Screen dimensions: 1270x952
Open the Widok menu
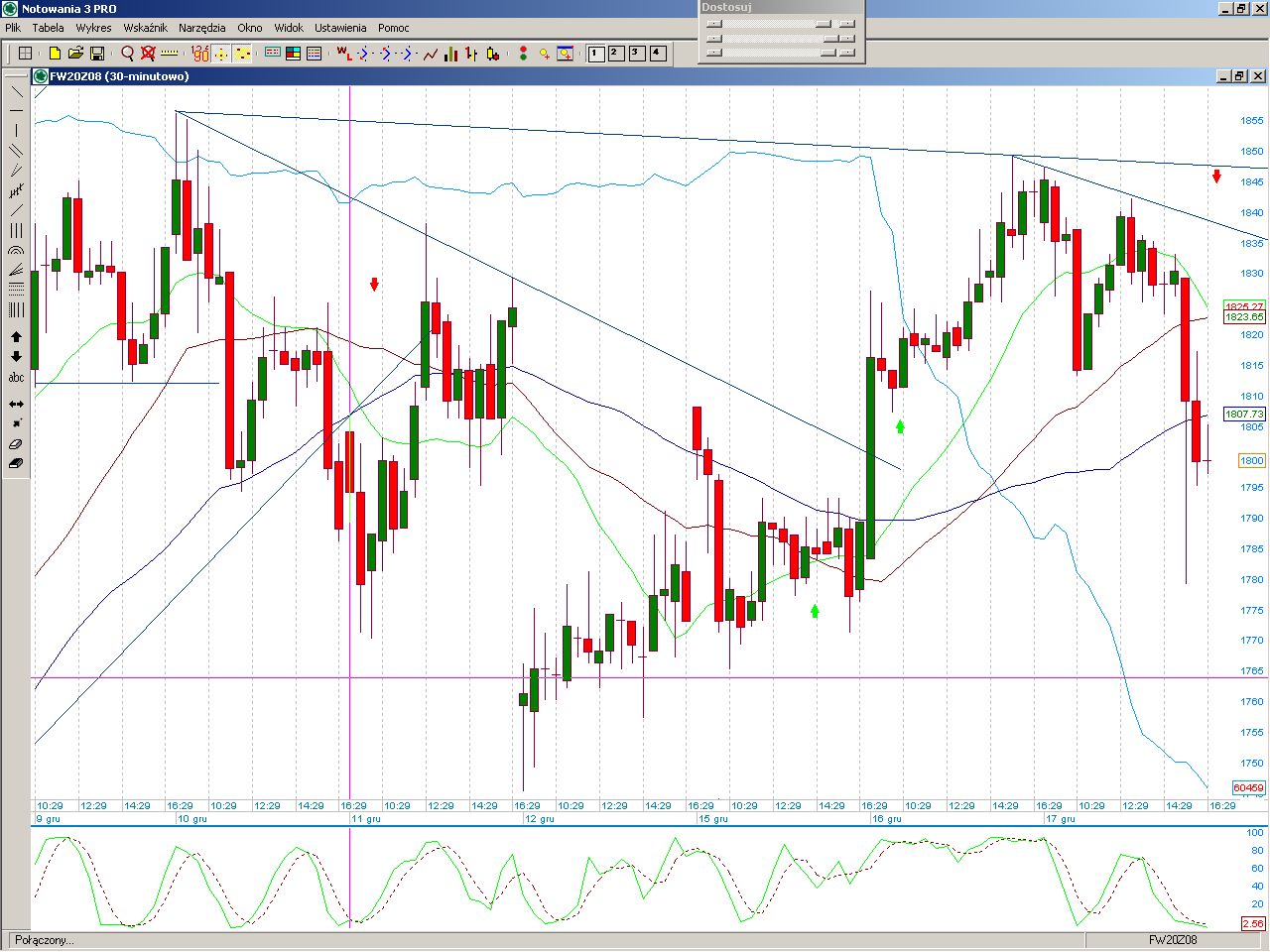289,28
